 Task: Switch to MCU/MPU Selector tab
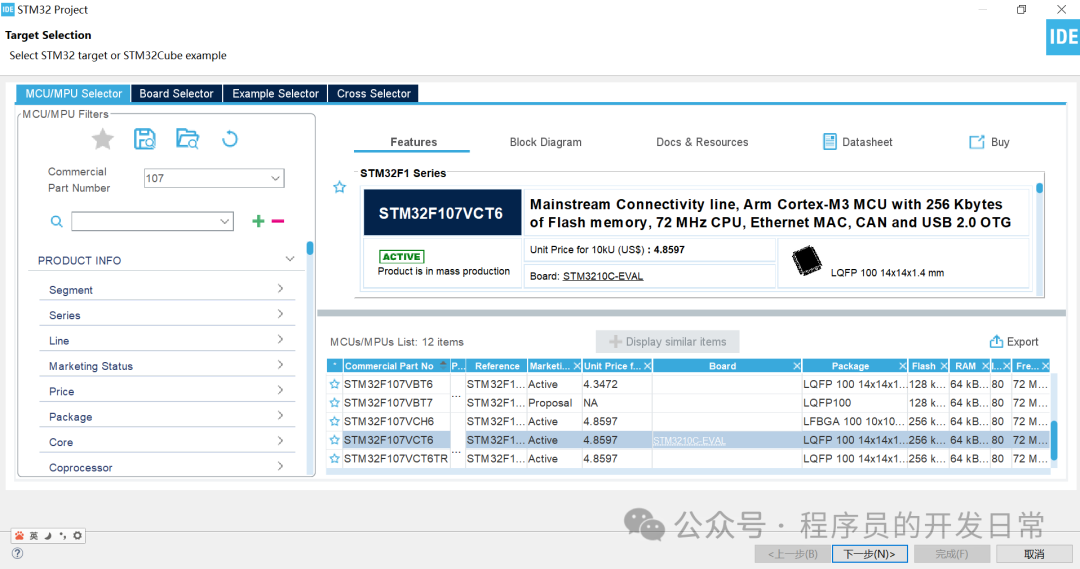click(73, 94)
